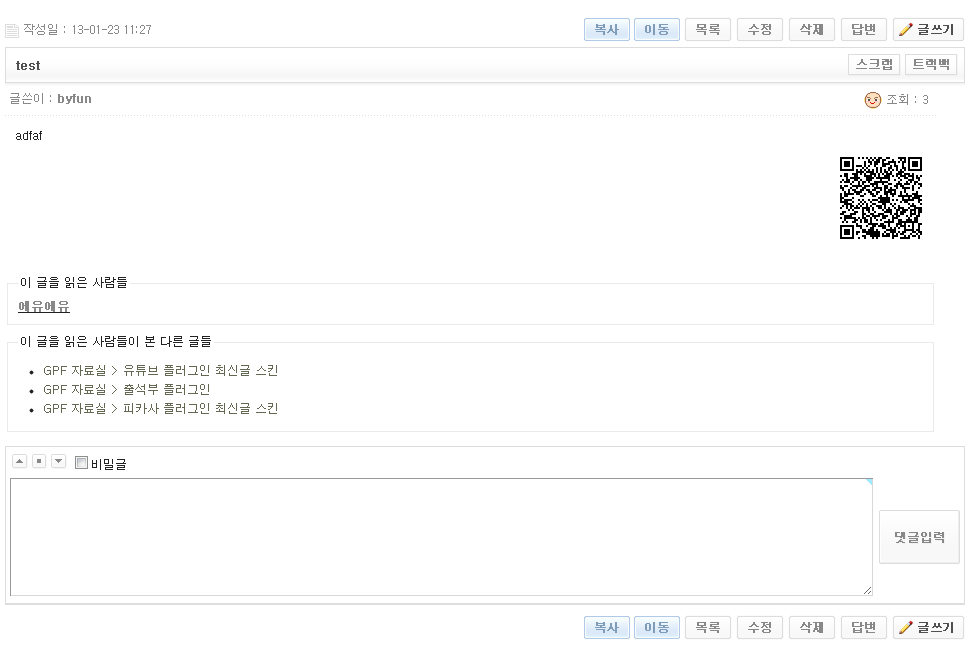Click the bottom 수정 button
The image size is (973, 645).
click(760, 628)
